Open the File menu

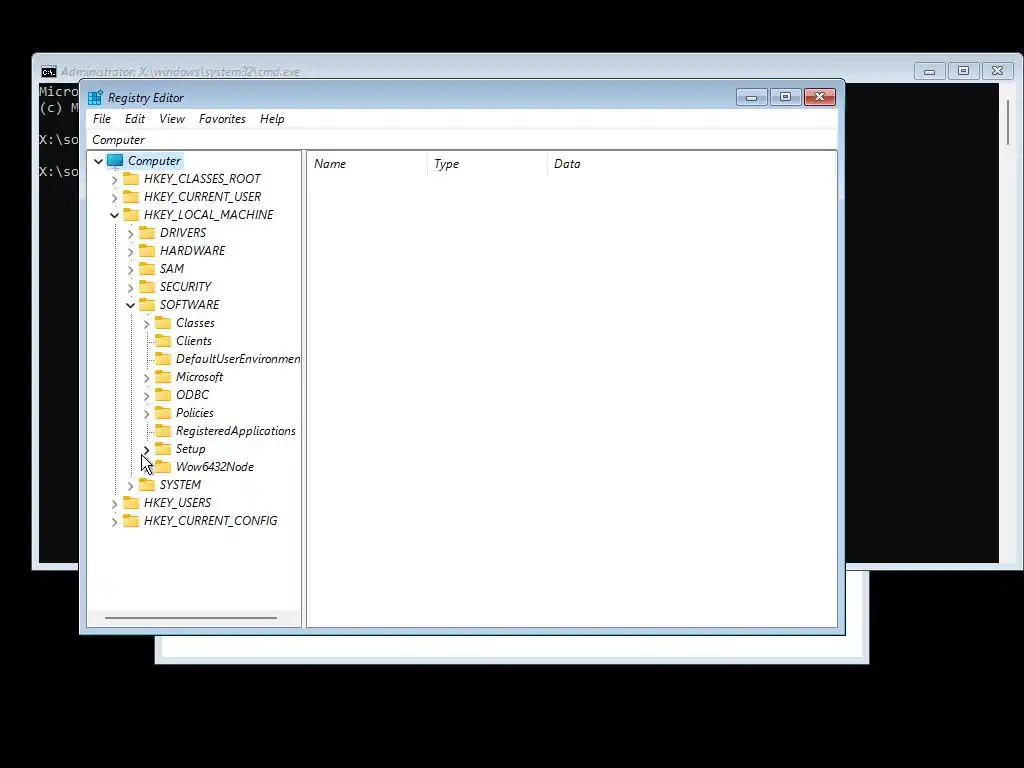pyautogui.click(x=102, y=119)
